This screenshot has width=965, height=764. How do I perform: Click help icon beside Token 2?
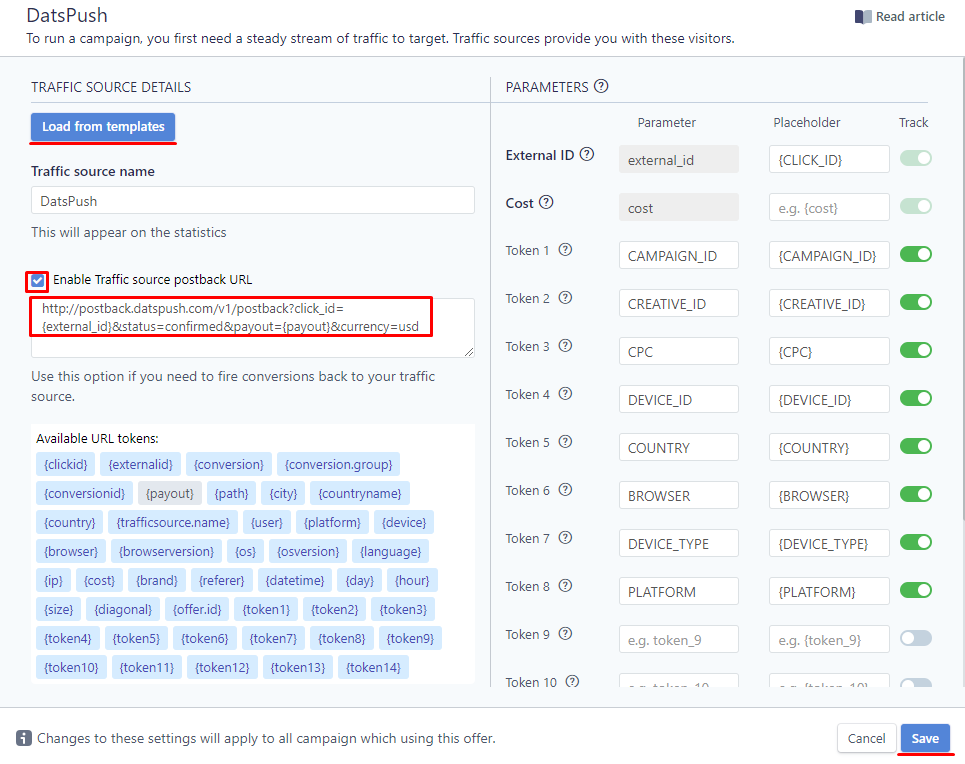[x=565, y=297]
